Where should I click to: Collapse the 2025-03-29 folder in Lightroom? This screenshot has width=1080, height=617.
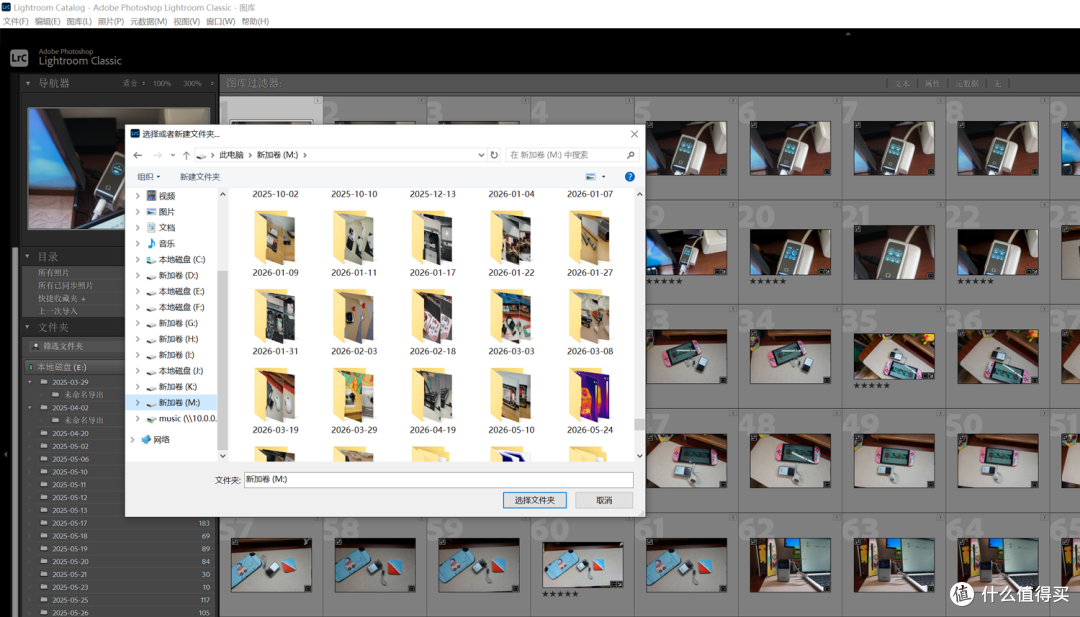click(x=30, y=382)
